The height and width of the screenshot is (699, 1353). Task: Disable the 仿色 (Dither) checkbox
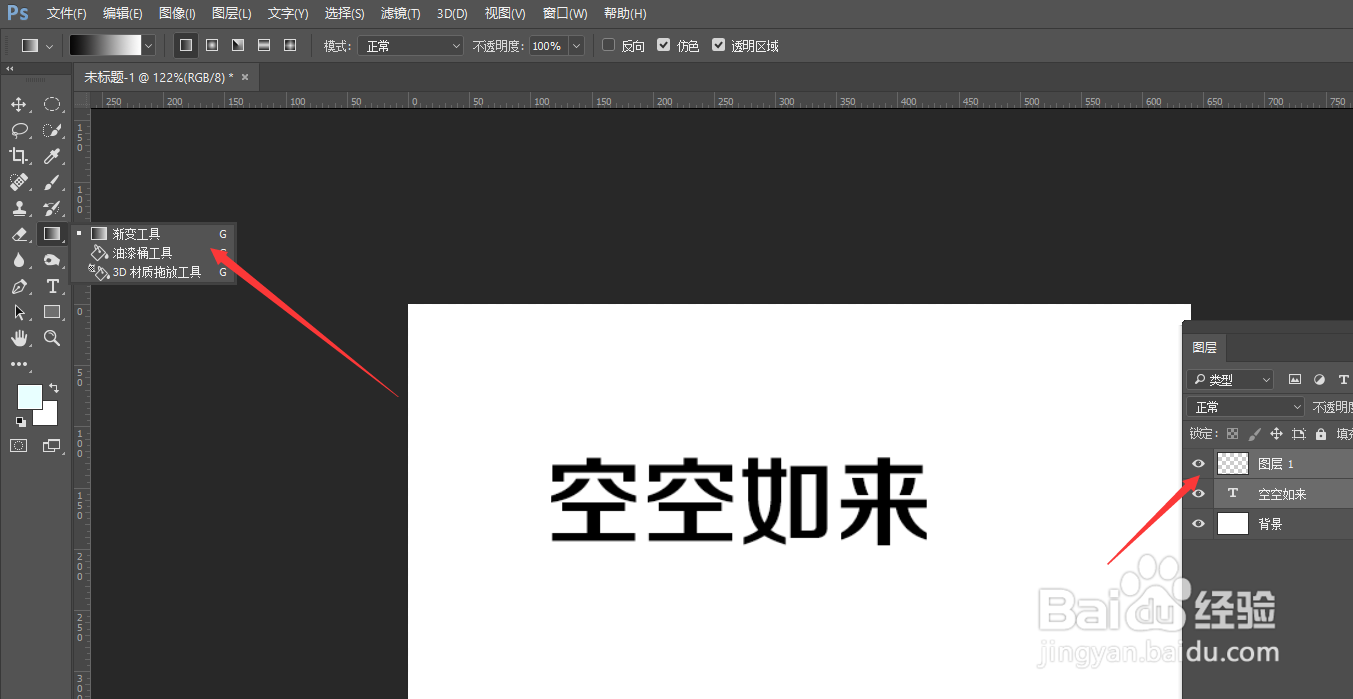663,45
